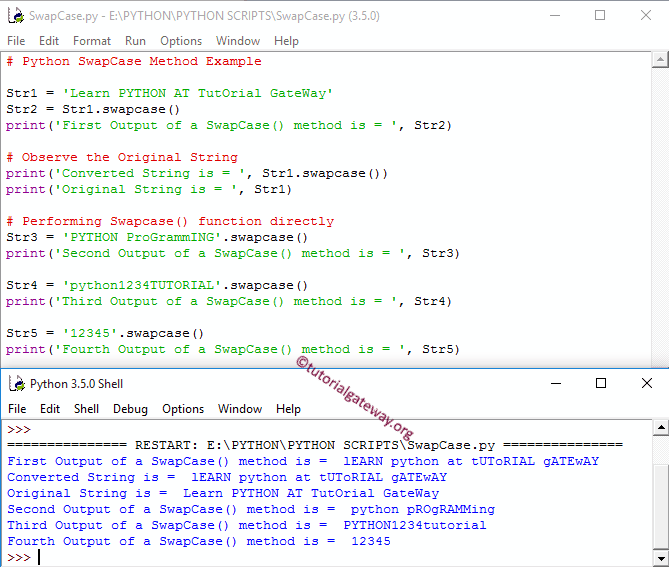Screen dimensions: 669x567
Task: Click Shell output 'Converted String is = lEARN python'
Action: (x=227, y=477)
